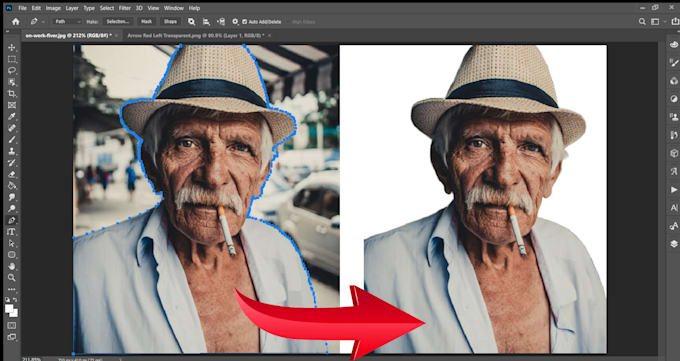Image resolution: width=680 pixels, height=361 pixels.
Task: Open the Layers panel icon
Action: [673, 244]
